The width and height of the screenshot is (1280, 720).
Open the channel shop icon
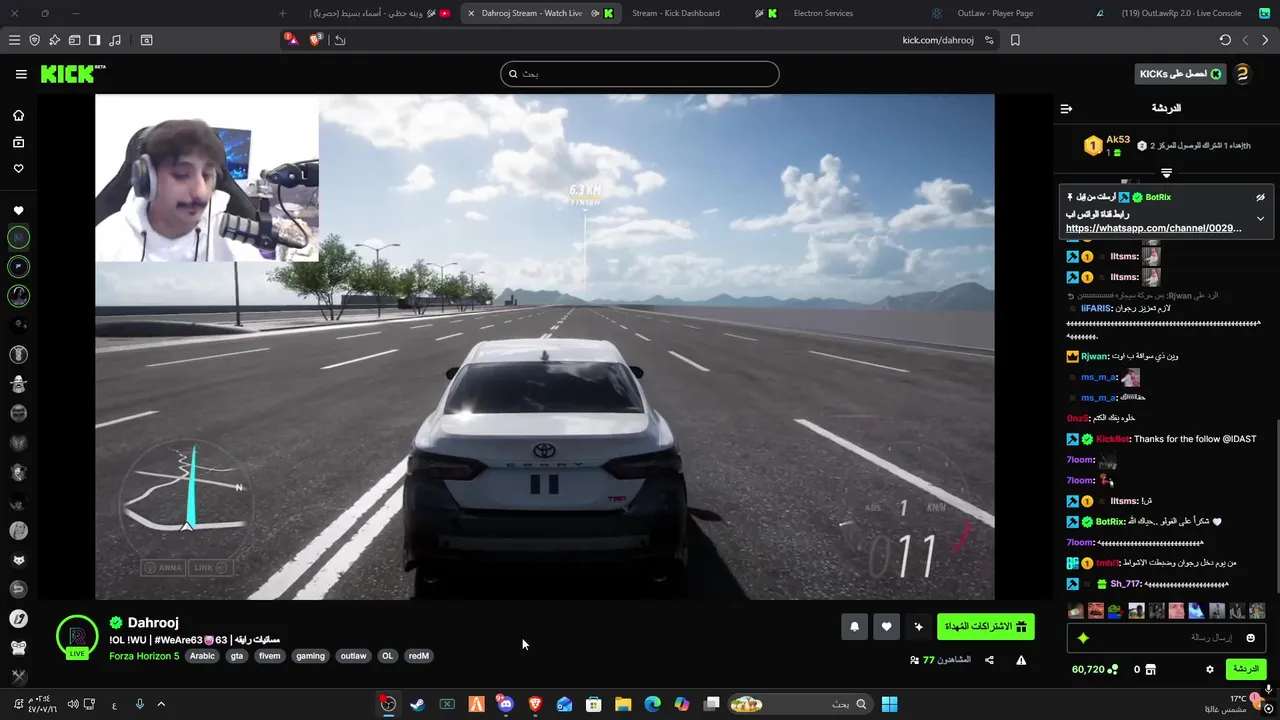(1150, 669)
